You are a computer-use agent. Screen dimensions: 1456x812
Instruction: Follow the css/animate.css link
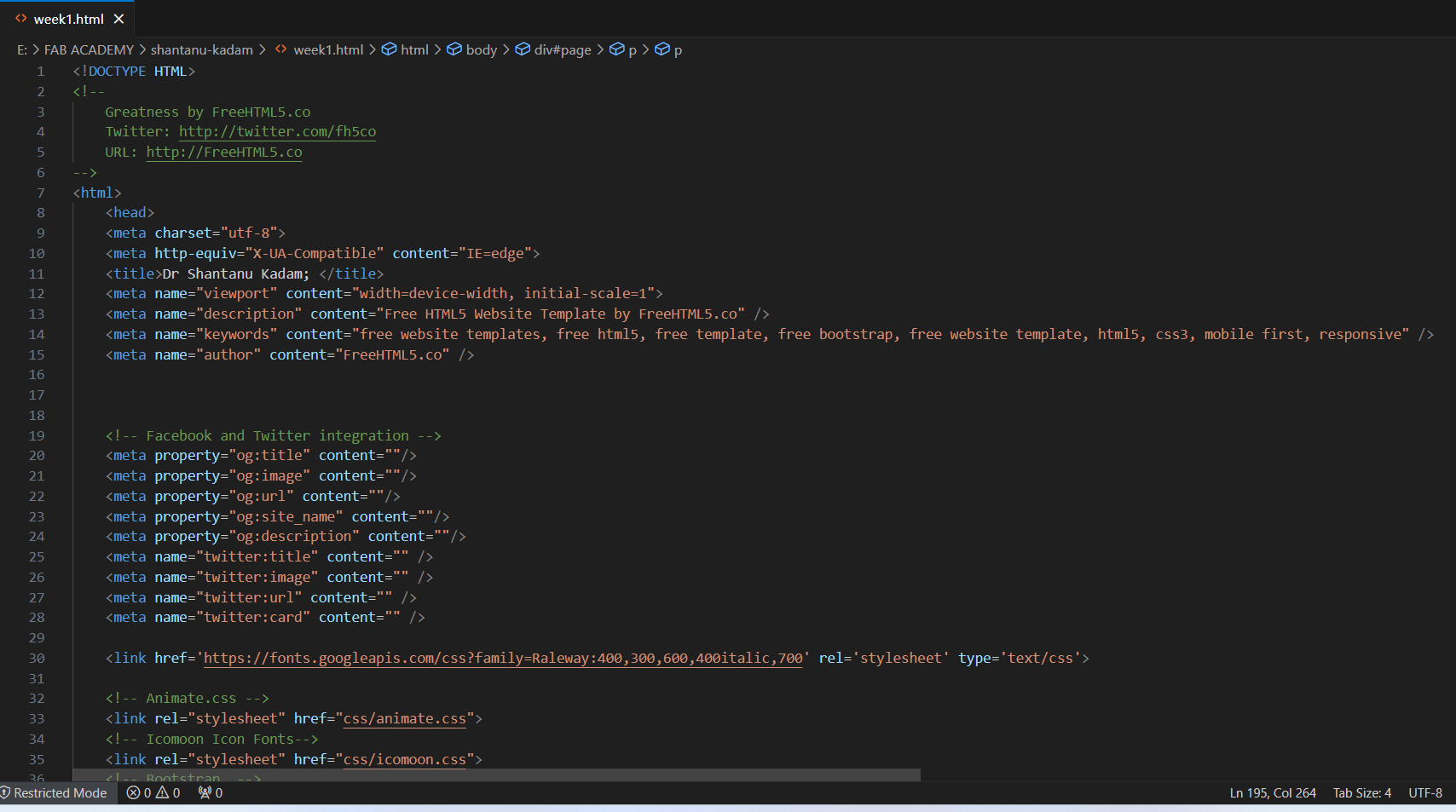[405, 718]
